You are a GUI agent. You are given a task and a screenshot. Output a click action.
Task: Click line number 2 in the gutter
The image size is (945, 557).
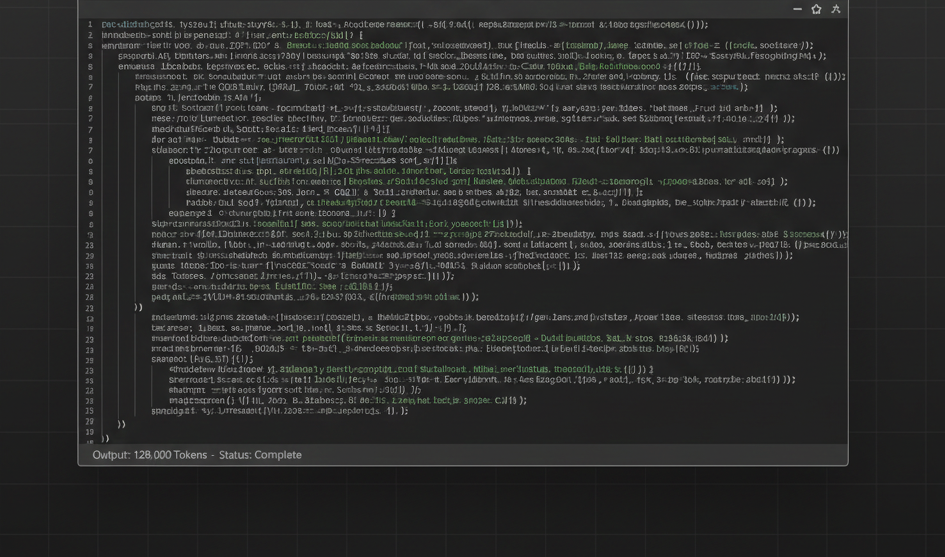90,35
